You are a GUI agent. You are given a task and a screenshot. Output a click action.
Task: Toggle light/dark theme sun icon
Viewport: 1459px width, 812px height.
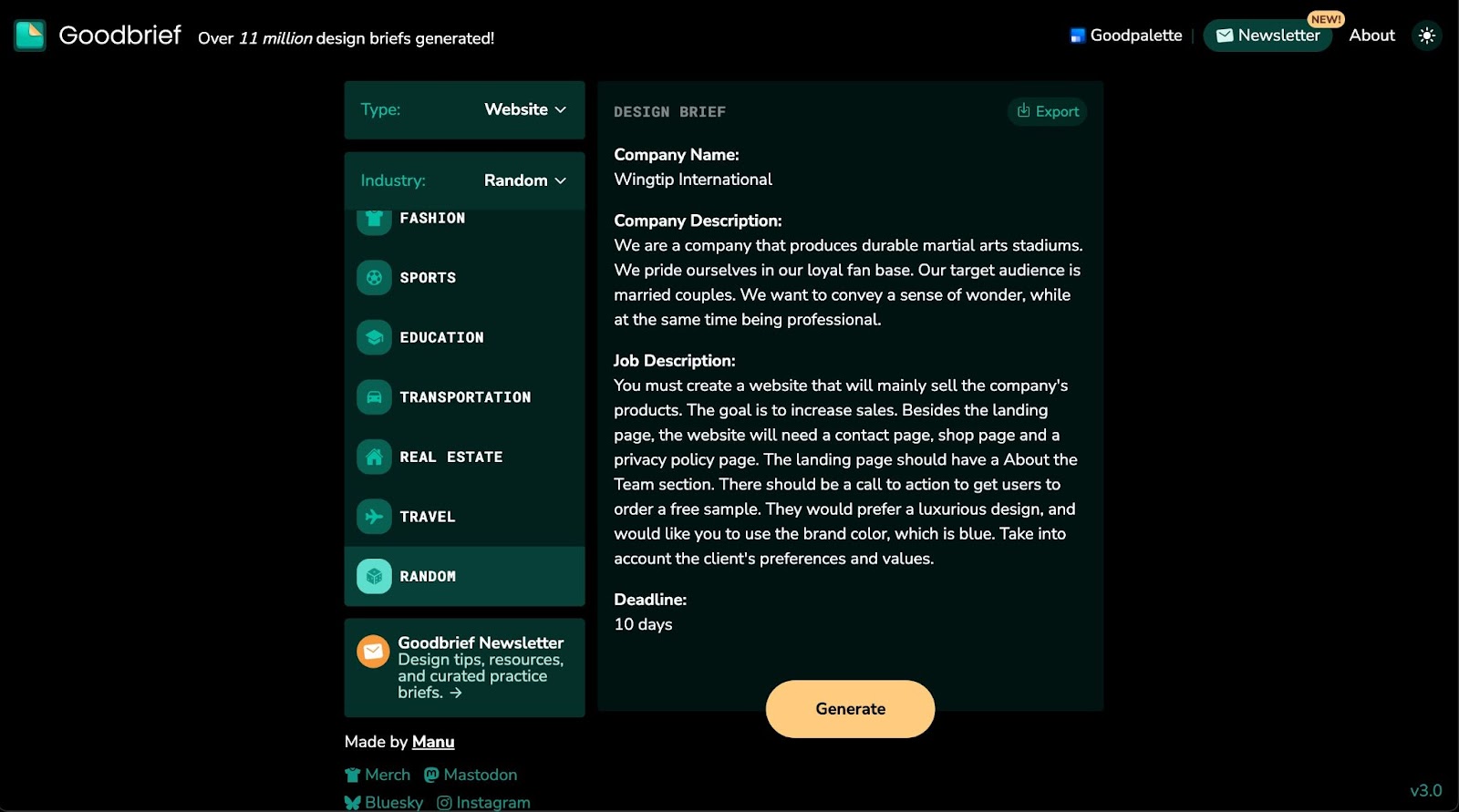pos(1427,36)
